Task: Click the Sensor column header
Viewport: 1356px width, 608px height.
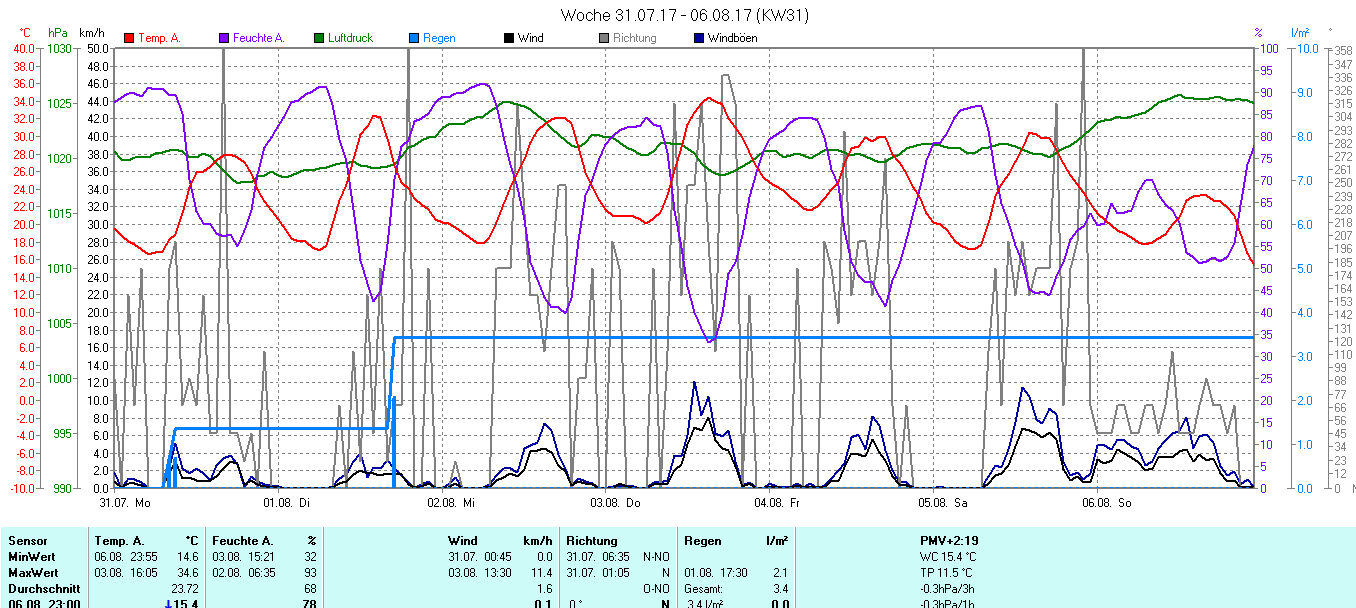Action: [27, 541]
